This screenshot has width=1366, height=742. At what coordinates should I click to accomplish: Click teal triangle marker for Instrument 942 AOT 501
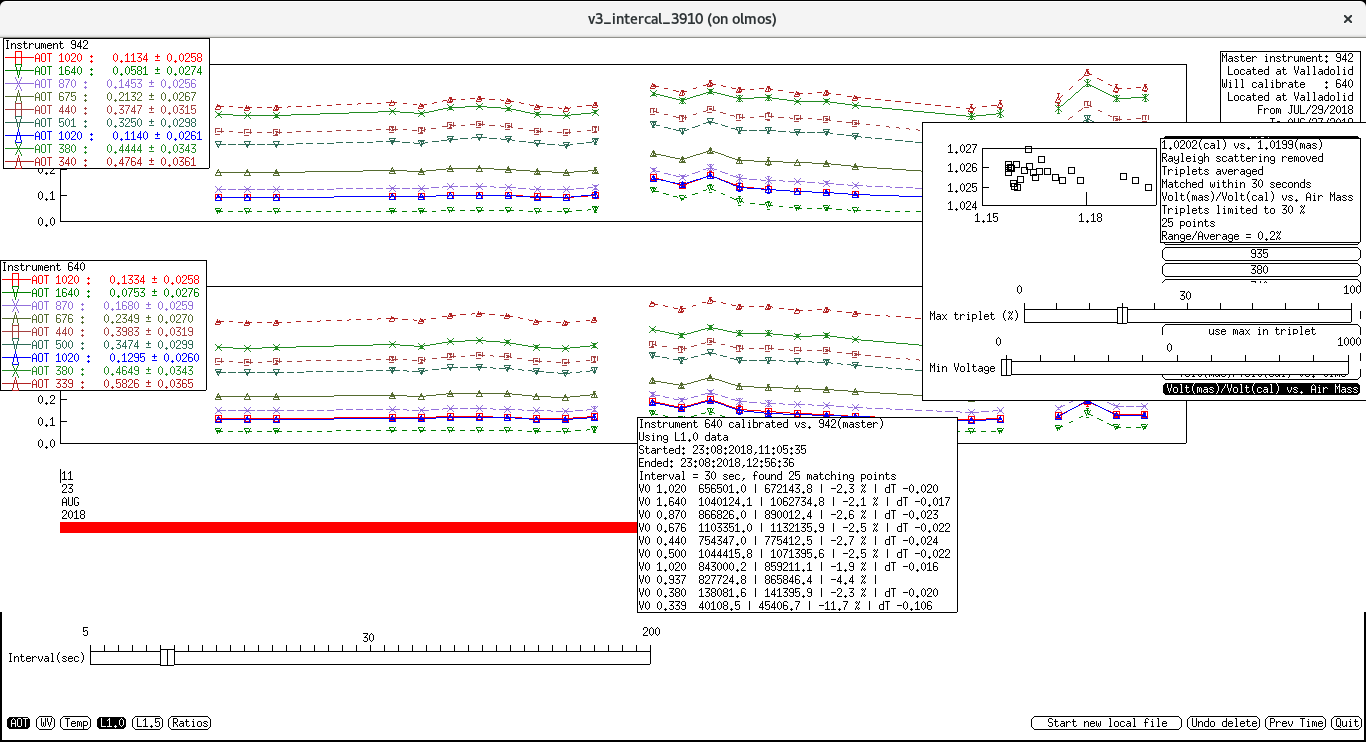coord(18,123)
